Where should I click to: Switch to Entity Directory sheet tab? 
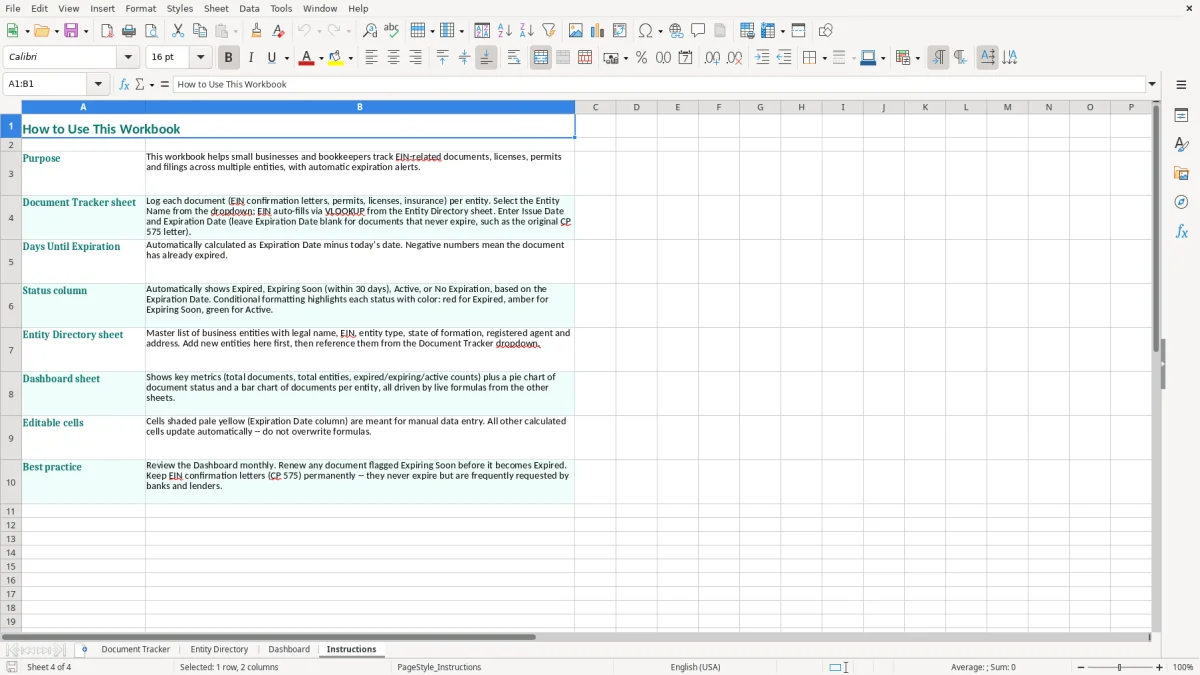point(219,650)
